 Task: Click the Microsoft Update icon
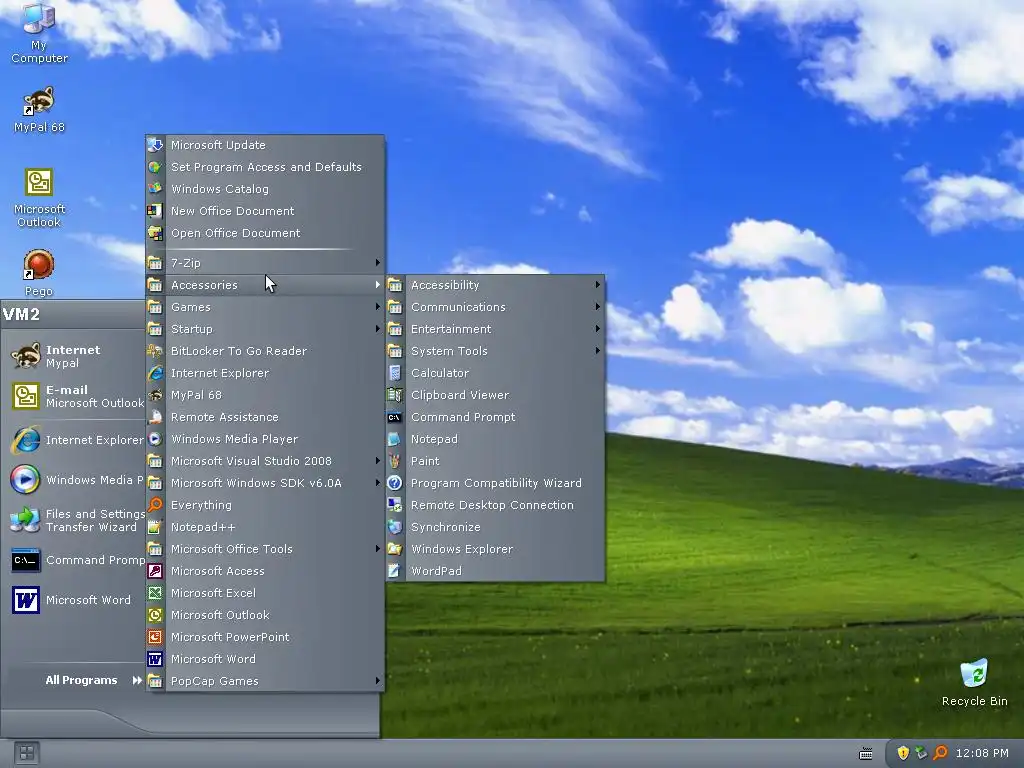(x=155, y=145)
